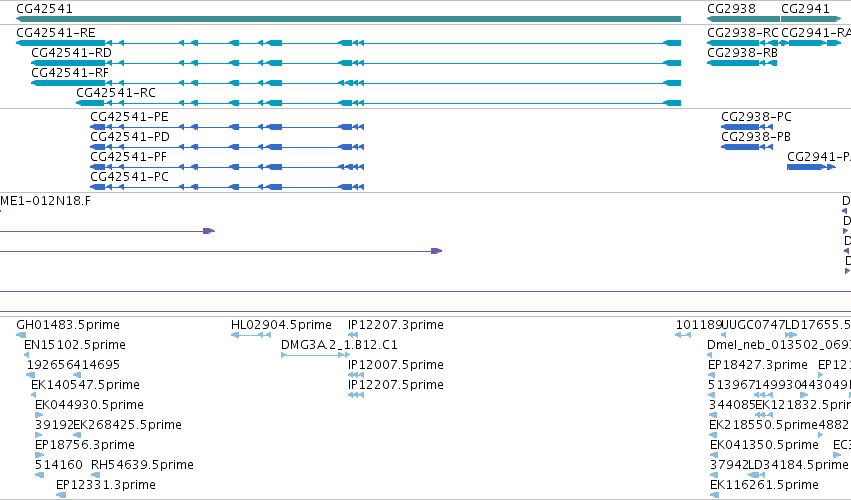This screenshot has width=851, height=500.
Task: Click EST EK268425.5prime
Action: (x=128, y=425)
